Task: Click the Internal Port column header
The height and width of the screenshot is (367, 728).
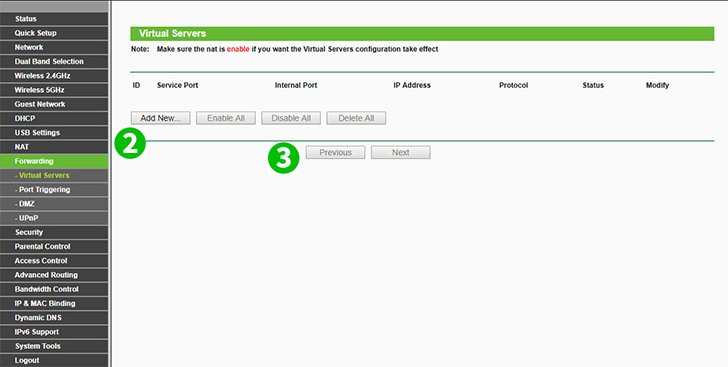Action: coord(296,85)
